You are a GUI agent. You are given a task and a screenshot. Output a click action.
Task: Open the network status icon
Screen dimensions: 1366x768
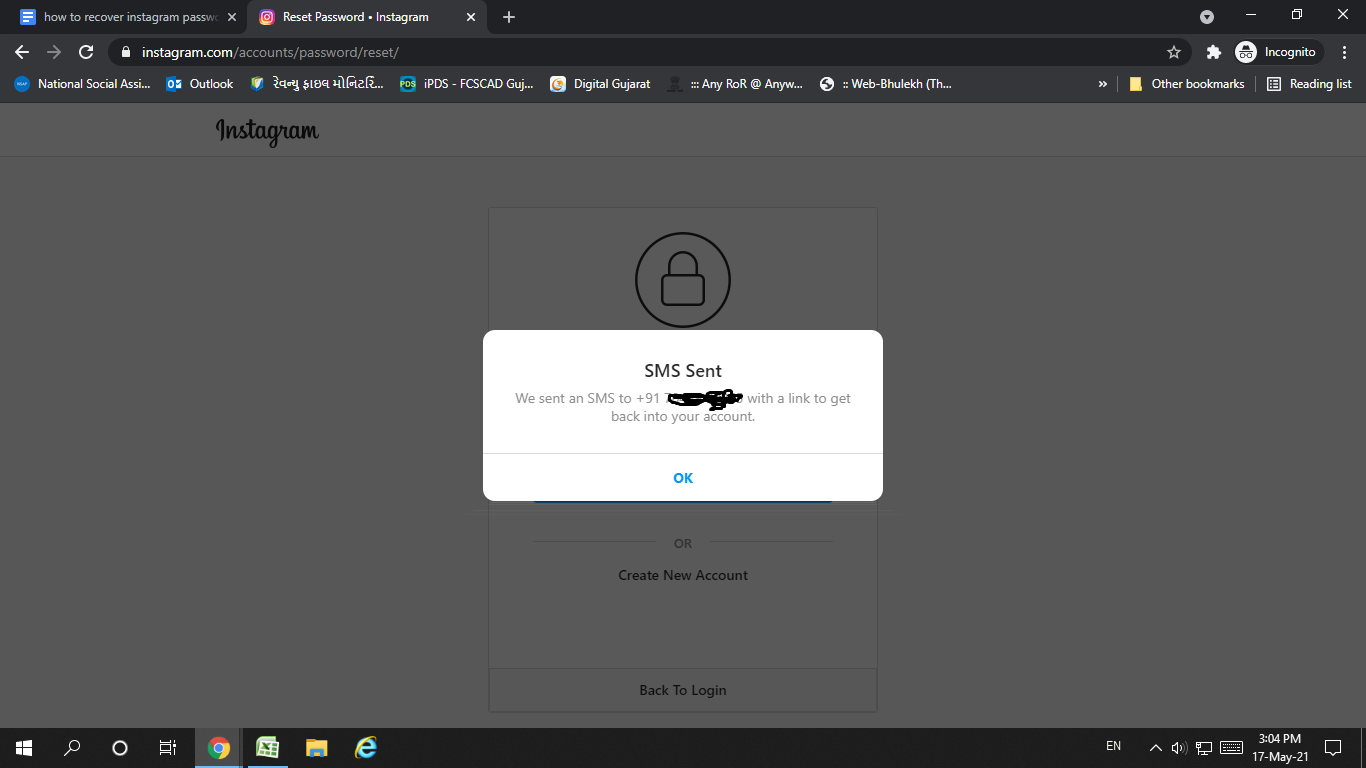coord(1204,748)
